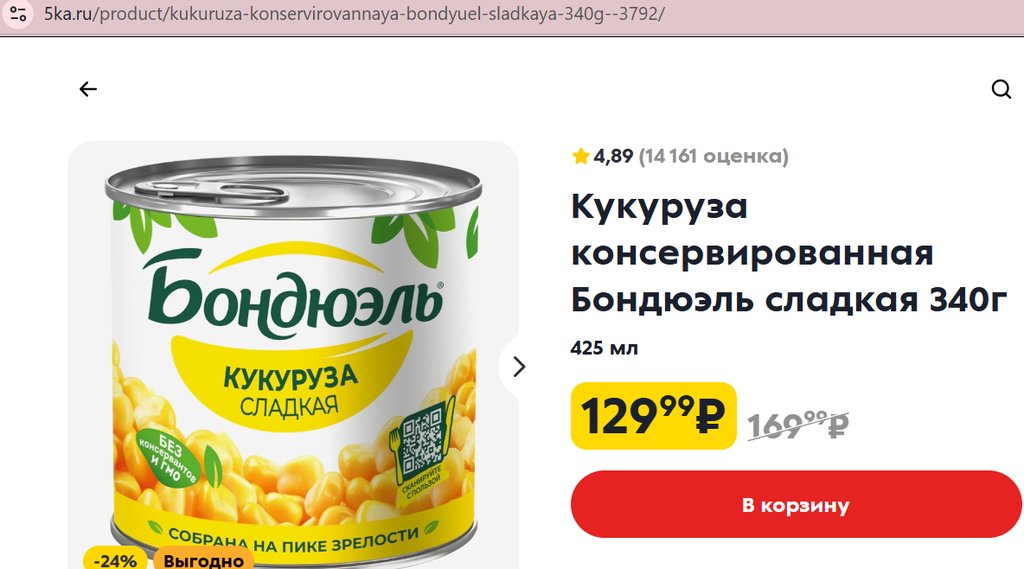Click the 425 мл volume label
The height and width of the screenshot is (569, 1024).
604,348
